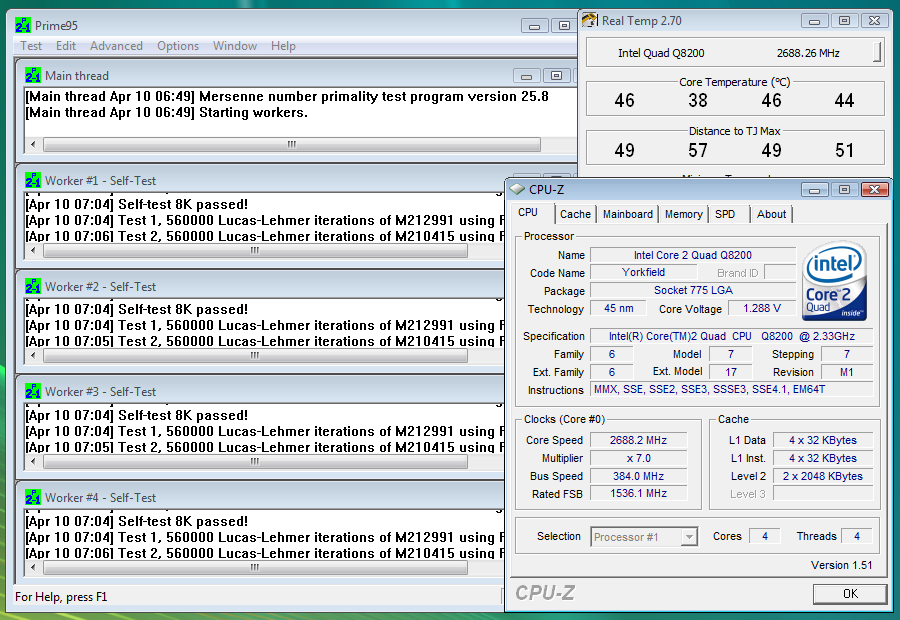900x620 pixels.
Task: Click the Level 2 cache value 2 x 2048 KBytes
Action: coord(823,476)
